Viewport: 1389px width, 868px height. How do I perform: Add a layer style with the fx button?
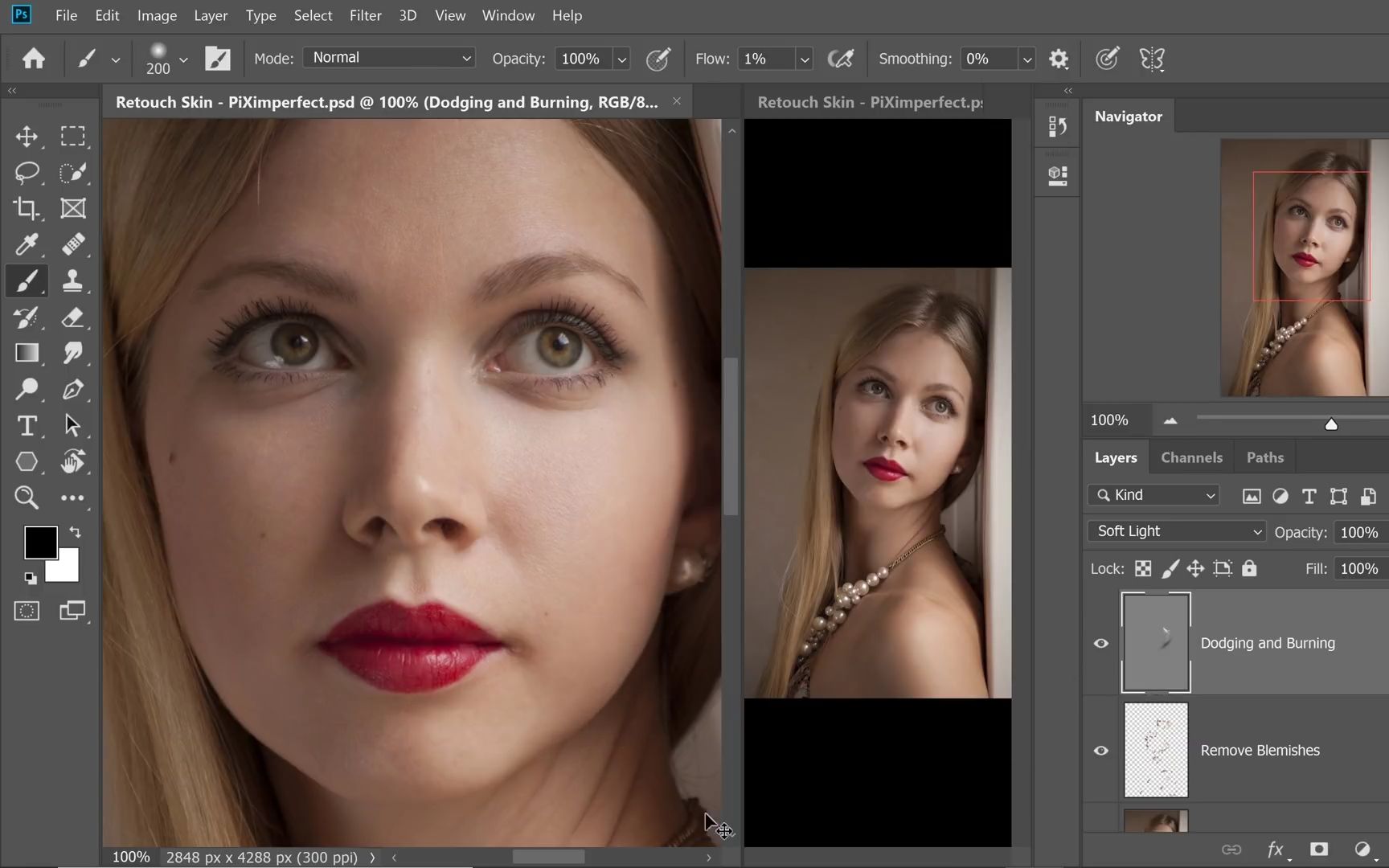click(1275, 849)
